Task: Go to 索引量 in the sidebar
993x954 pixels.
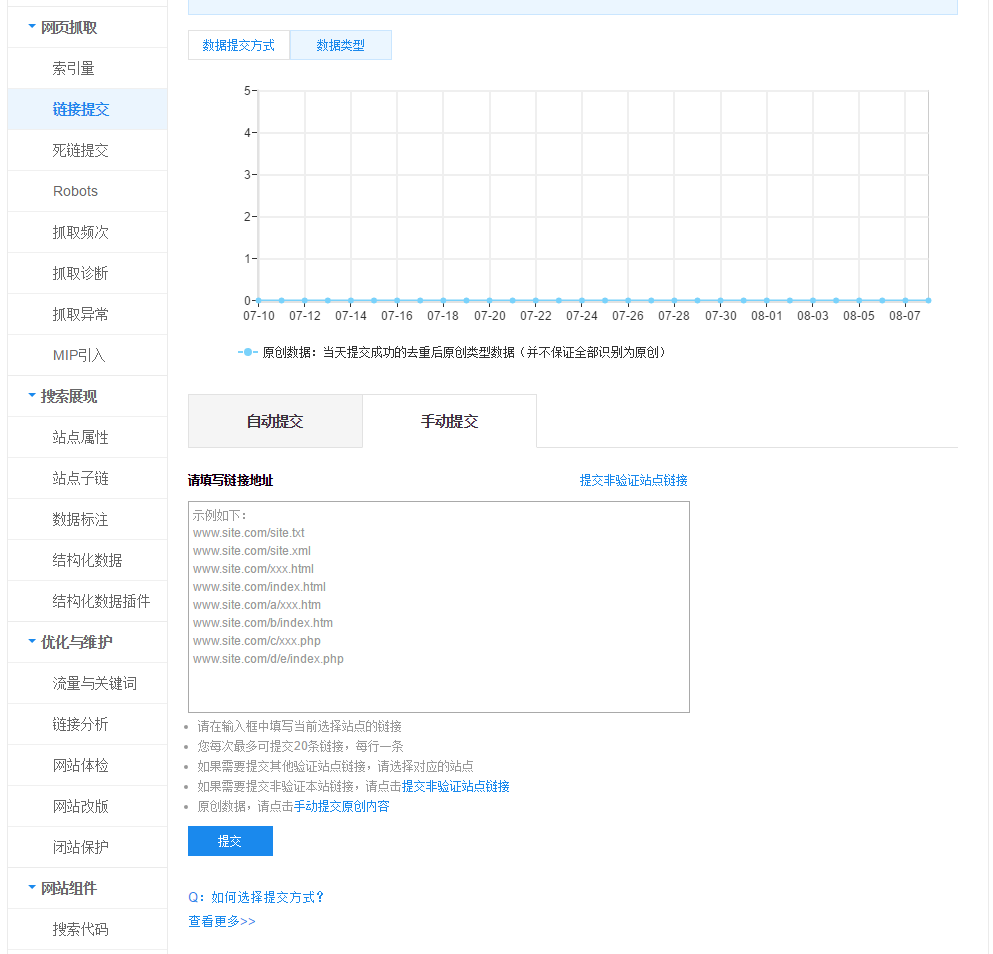Action: coord(74,68)
